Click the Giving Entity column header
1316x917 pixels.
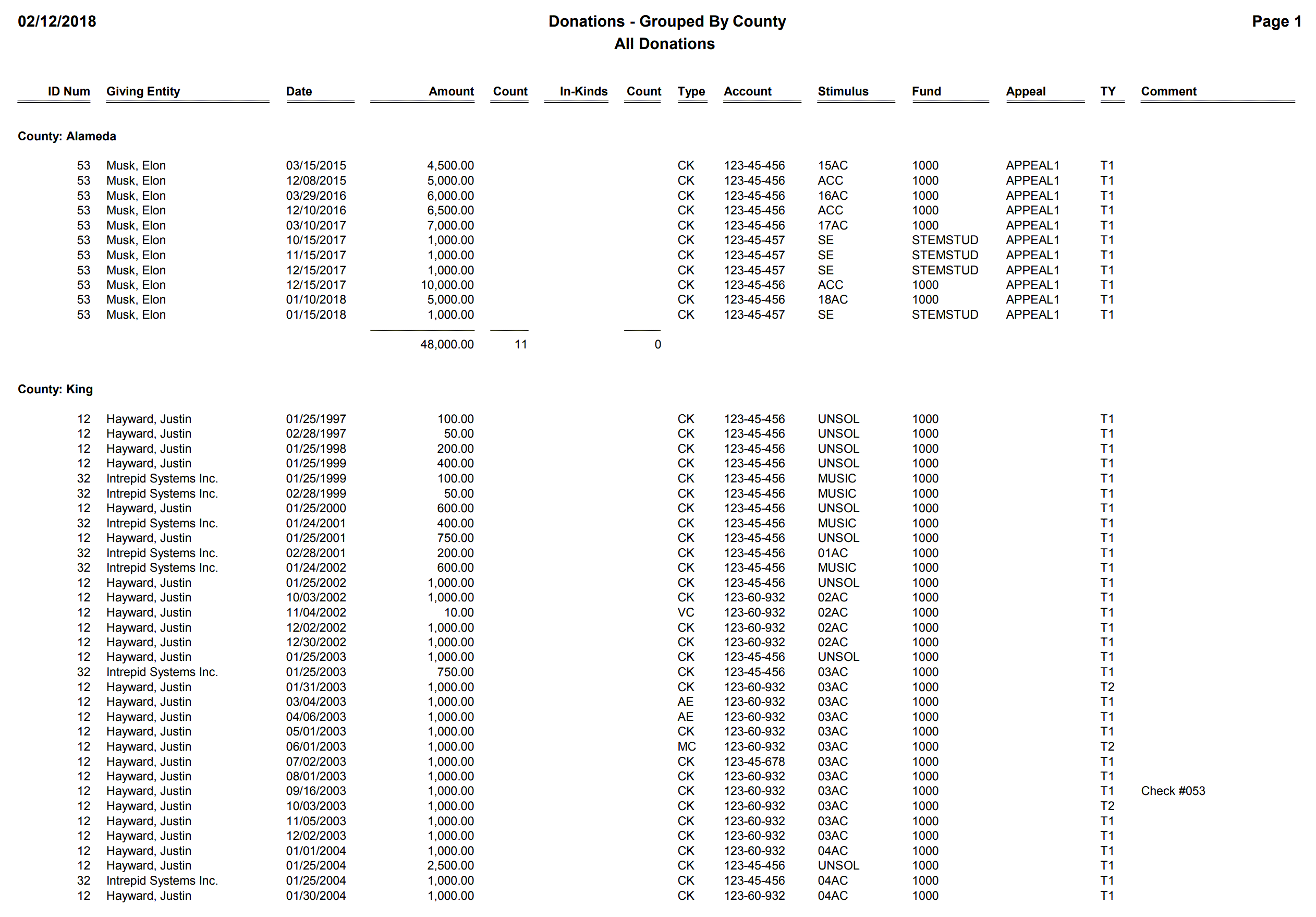[x=143, y=92]
